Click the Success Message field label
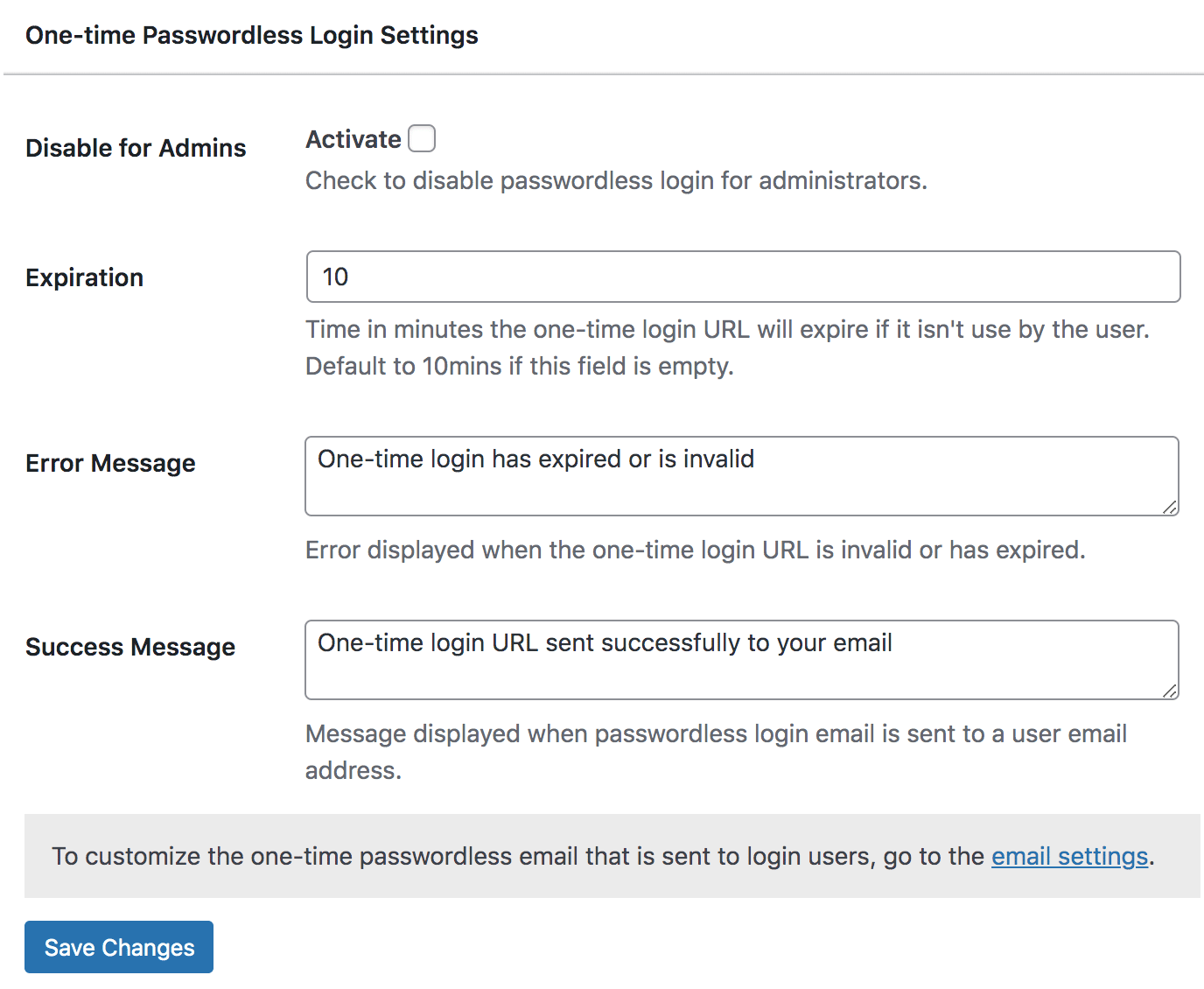Image resolution: width=1204 pixels, height=989 pixels. [x=130, y=647]
